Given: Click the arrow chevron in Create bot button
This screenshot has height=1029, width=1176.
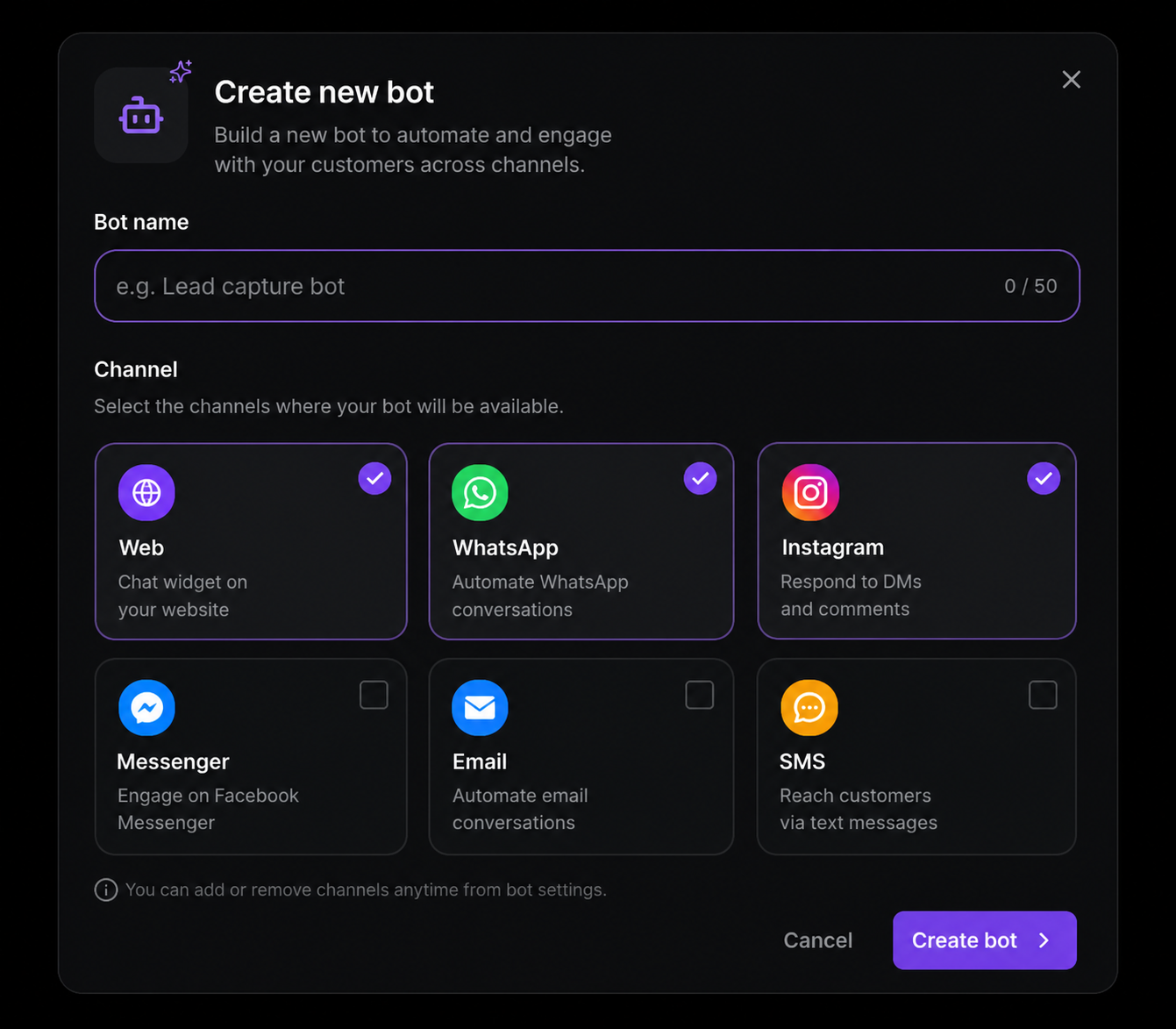Looking at the screenshot, I should [x=1044, y=940].
